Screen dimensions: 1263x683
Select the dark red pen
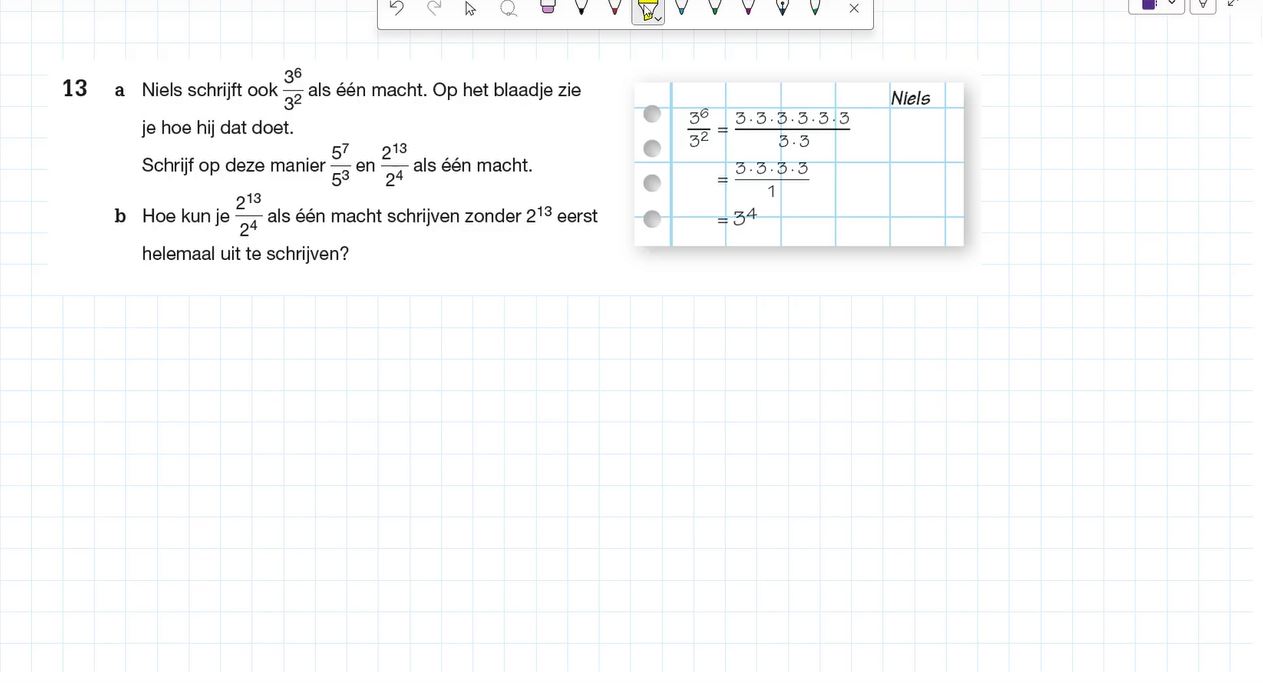point(615,7)
